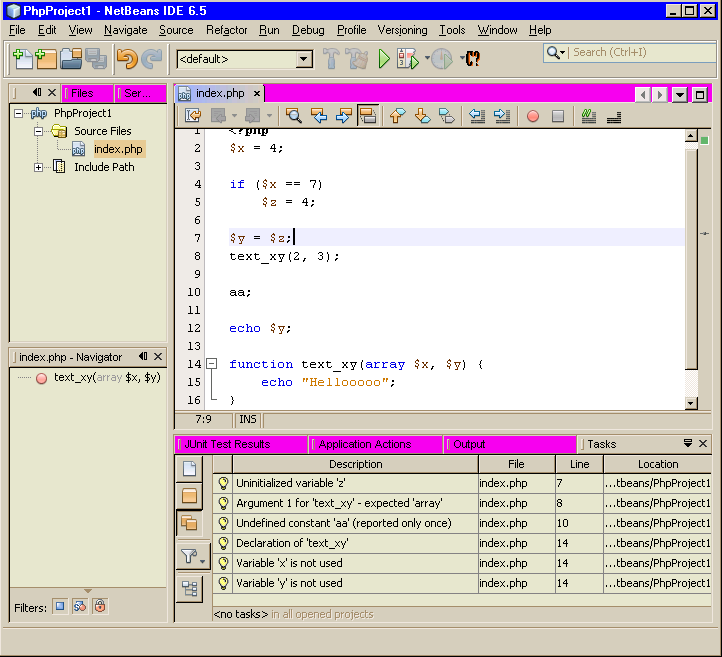722x657 pixels.
Task: Click the Comment lines editor icon
Action: 588,116
